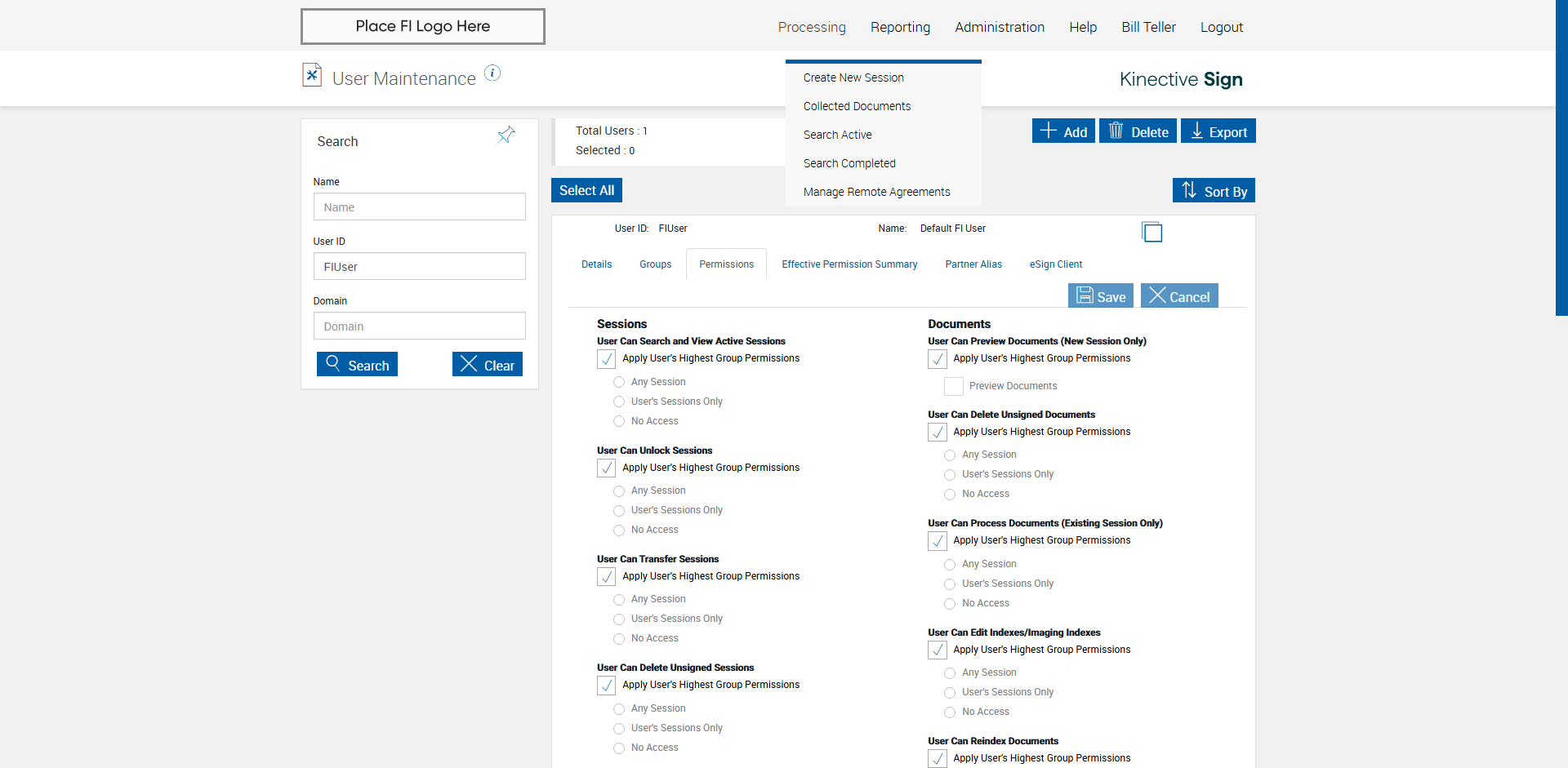Image resolution: width=1568 pixels, height=768 pixels.
Task: Click the User Maintenance page document icon
Action: pos(312,75)
